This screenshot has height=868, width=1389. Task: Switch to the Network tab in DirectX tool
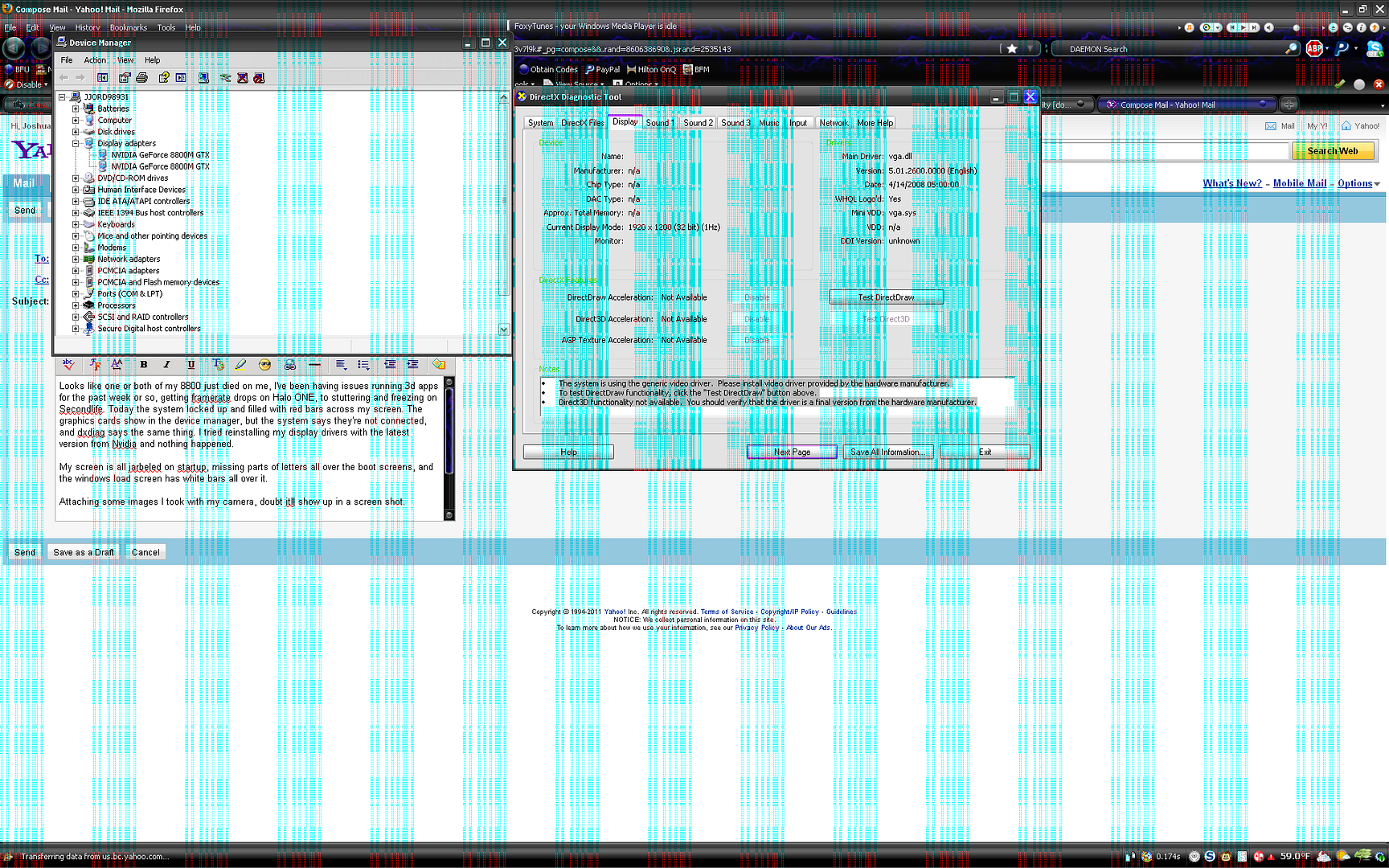click(x=834, y=123)
